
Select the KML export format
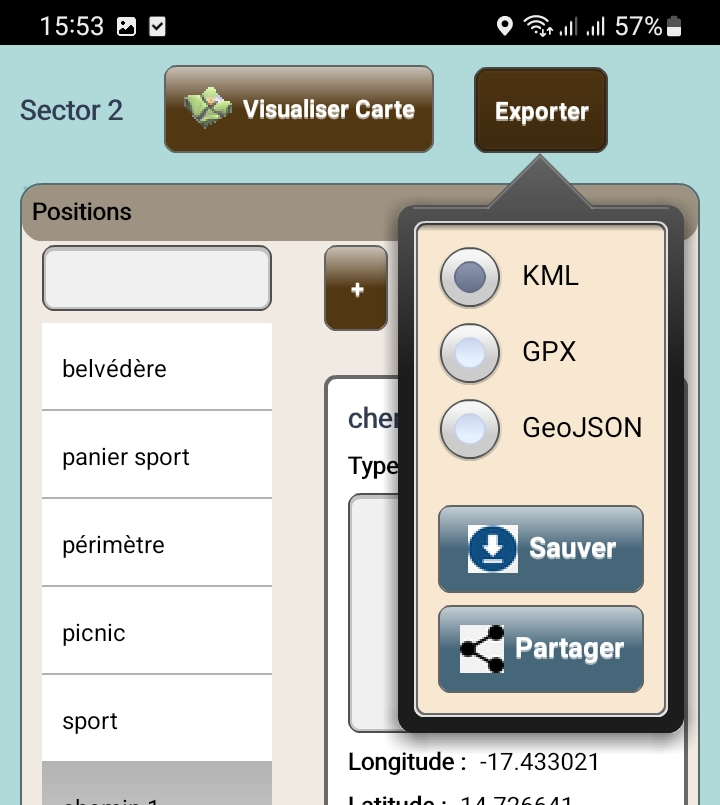(470, 276)
